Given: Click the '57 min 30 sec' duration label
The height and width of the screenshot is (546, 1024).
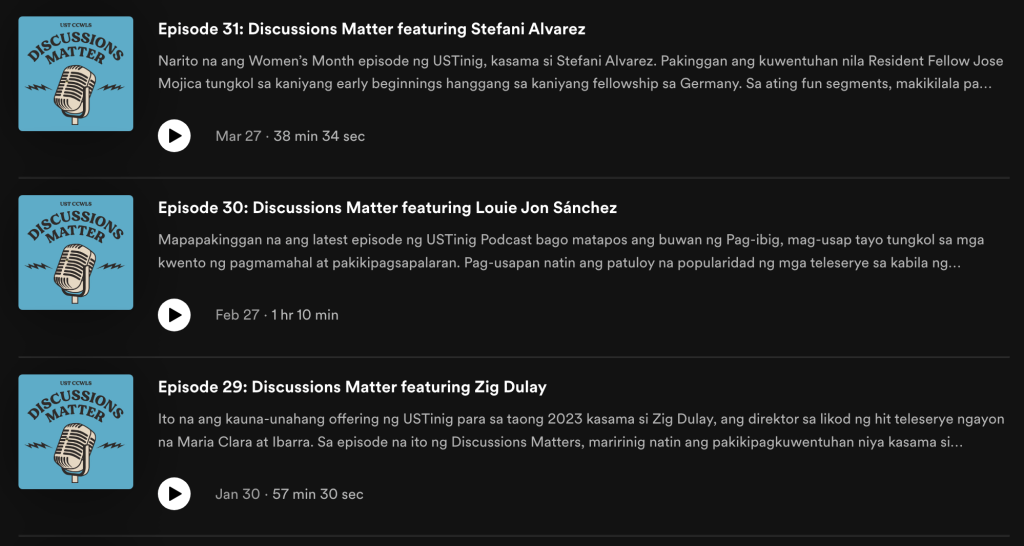Looking at the screenshot, I should point(318,494).
